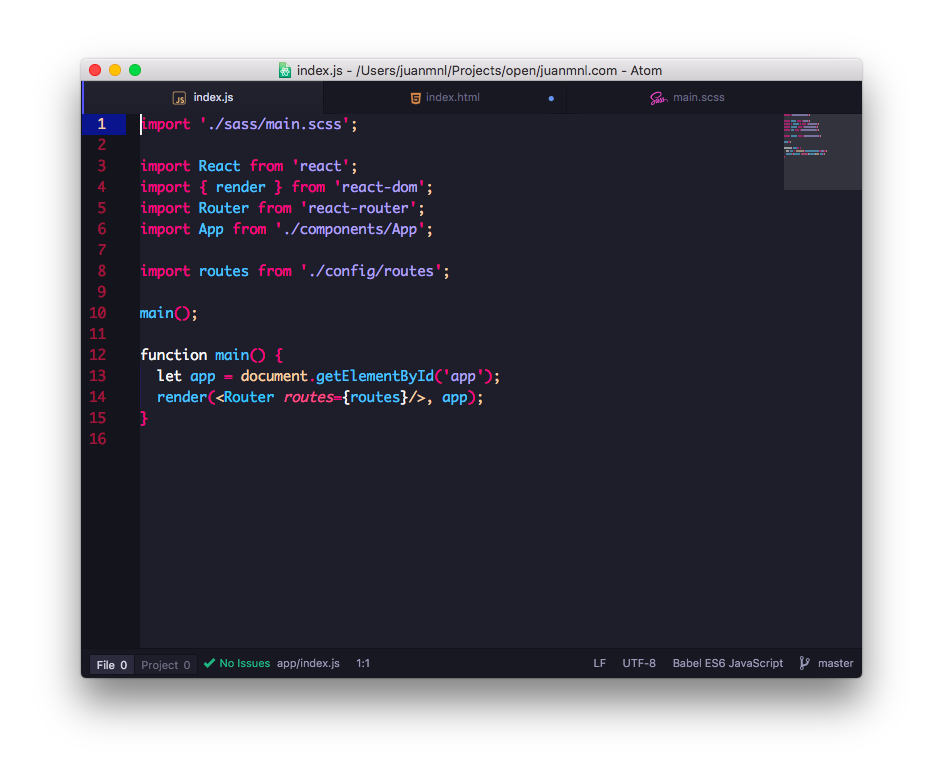
Task: Switch to the index.js tab
Action: [x=203, y=98]
